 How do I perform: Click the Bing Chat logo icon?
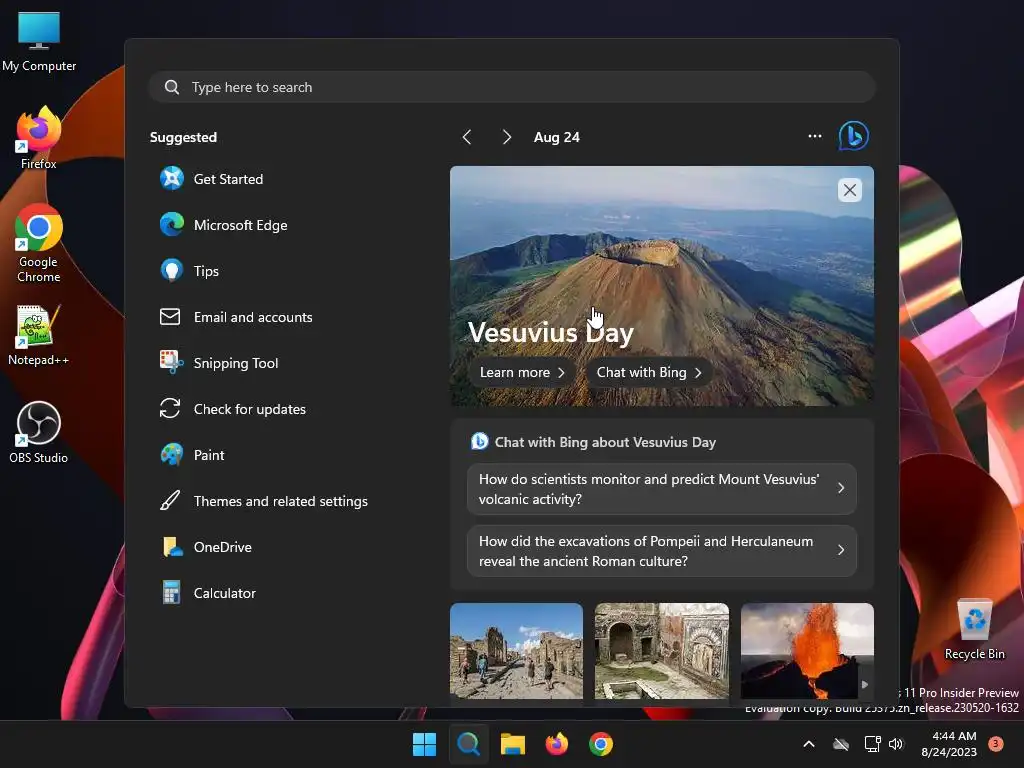coord(854,136)
